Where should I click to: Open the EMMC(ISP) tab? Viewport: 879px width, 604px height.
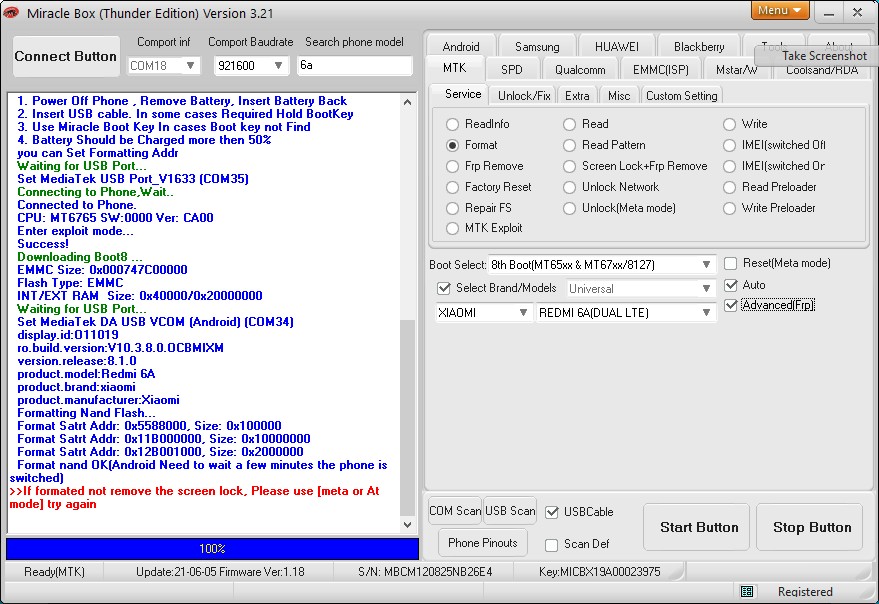pos(661,70)
